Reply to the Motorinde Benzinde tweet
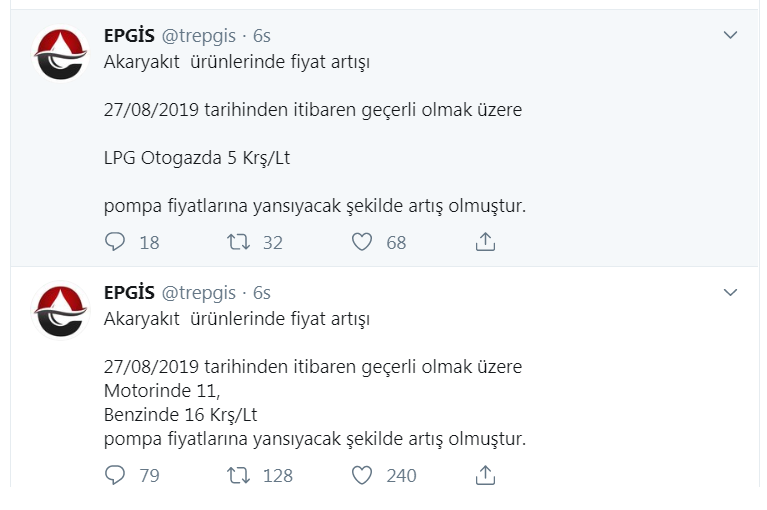 point(115,475)
